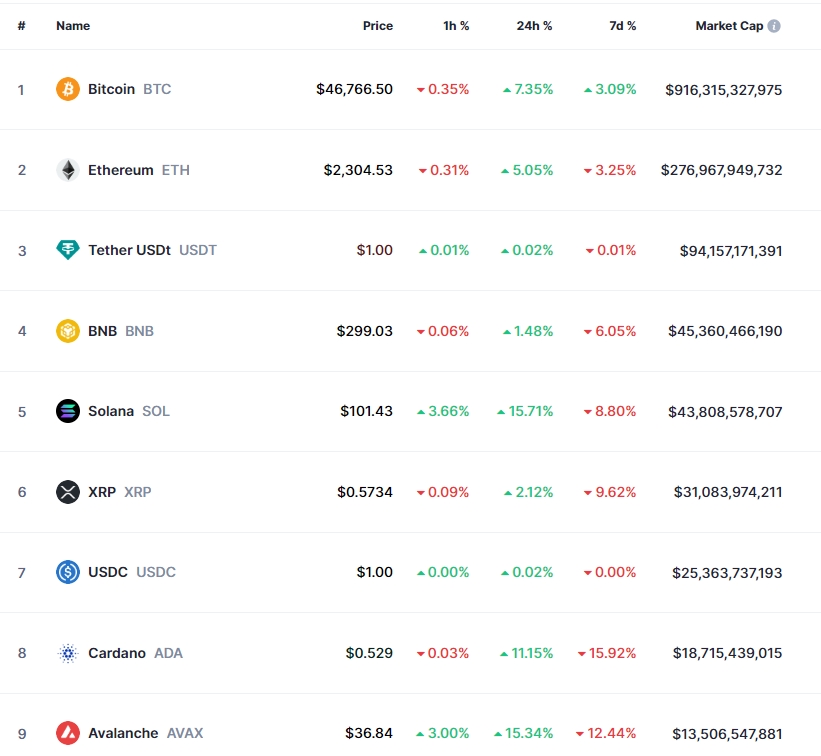Click the yellow BNB logo icon

pos(68,331)
